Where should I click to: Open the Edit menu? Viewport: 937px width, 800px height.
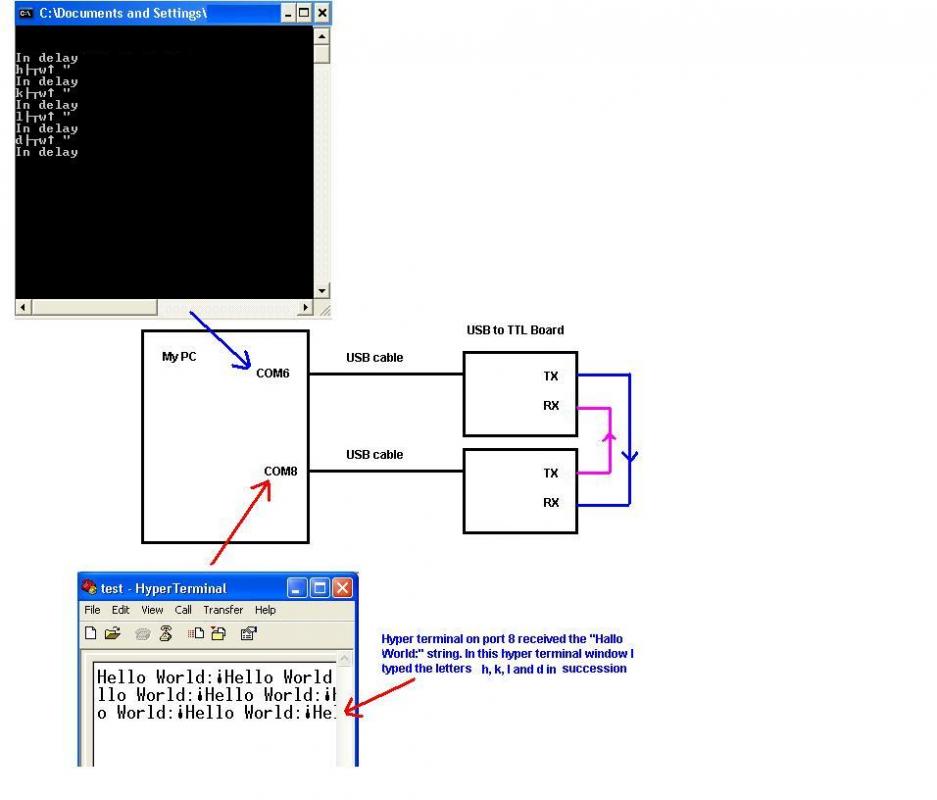[120, 609]
